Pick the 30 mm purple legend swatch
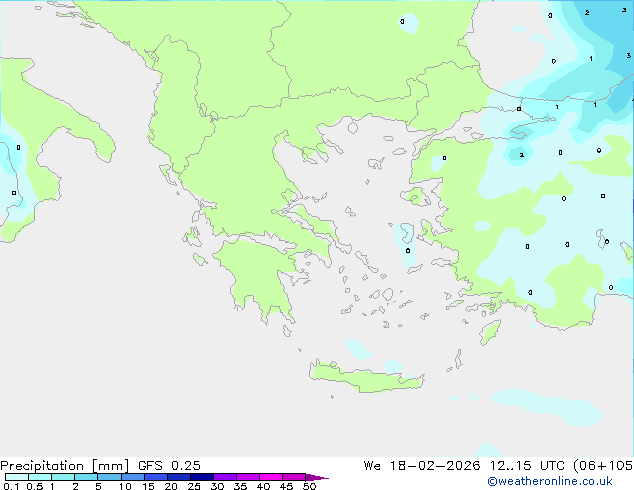This screenshot has height=490, width=634. pos(226,478)
